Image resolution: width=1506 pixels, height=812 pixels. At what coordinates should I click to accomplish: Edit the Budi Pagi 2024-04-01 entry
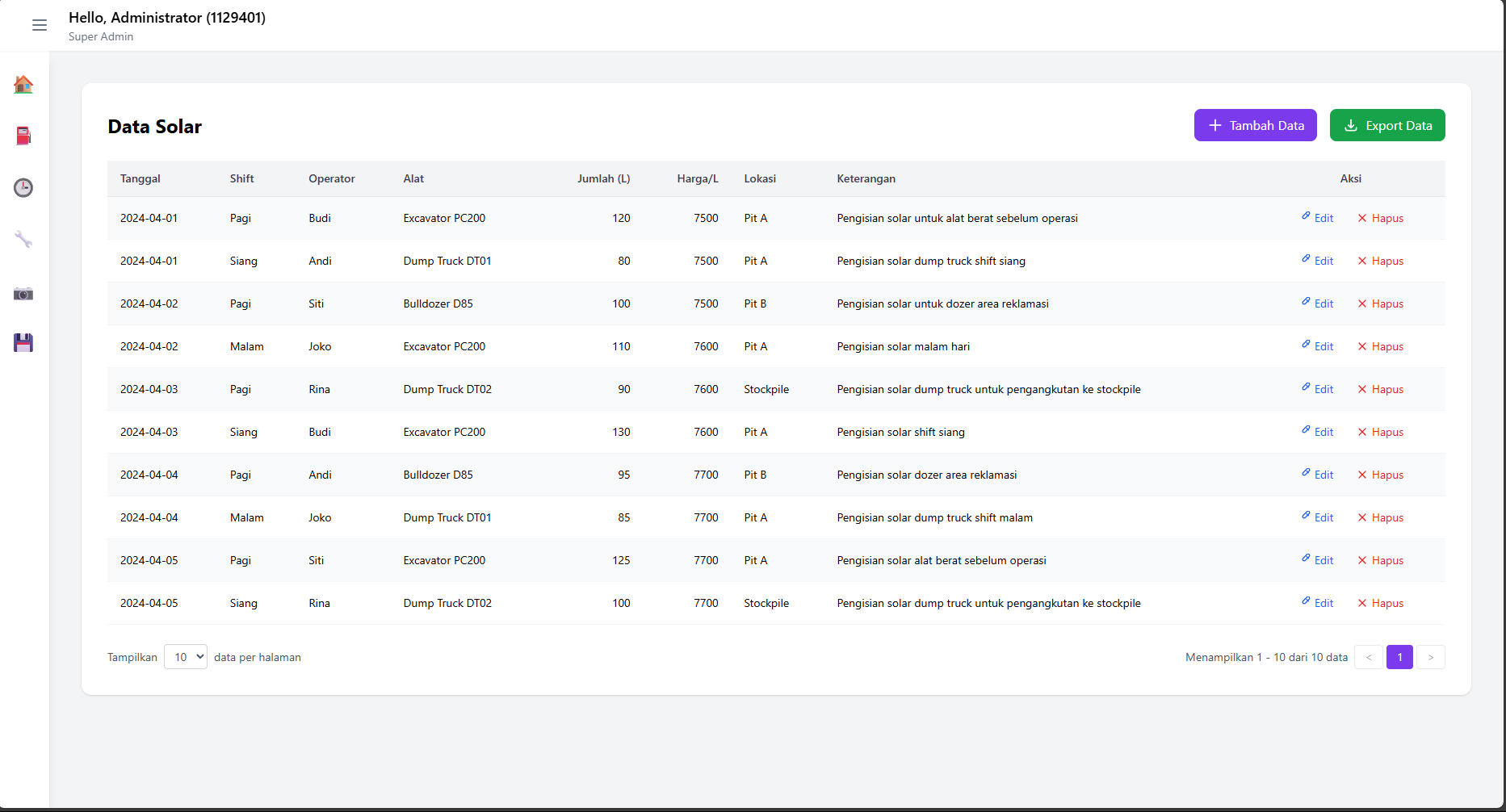coord(1317,218)
